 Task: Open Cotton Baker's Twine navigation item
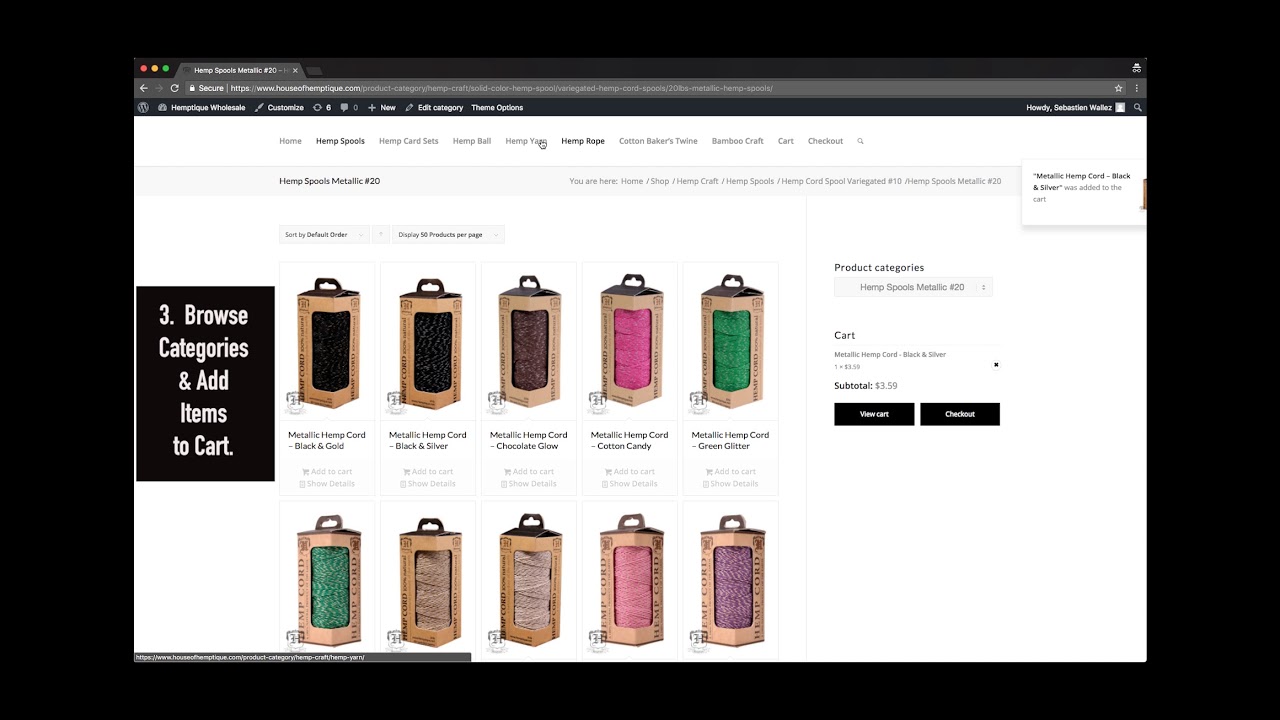tap(658, 141)
